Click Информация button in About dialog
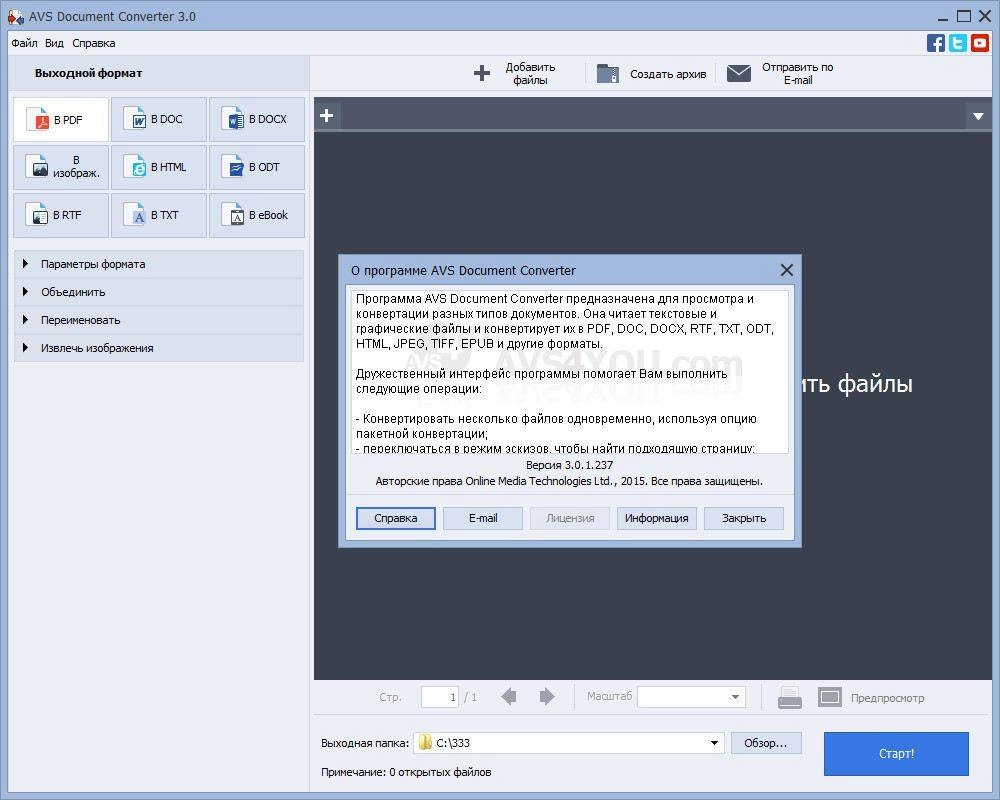Image resolution: width=1000 pixels, height=800 pixels. [x=656, y=518]
